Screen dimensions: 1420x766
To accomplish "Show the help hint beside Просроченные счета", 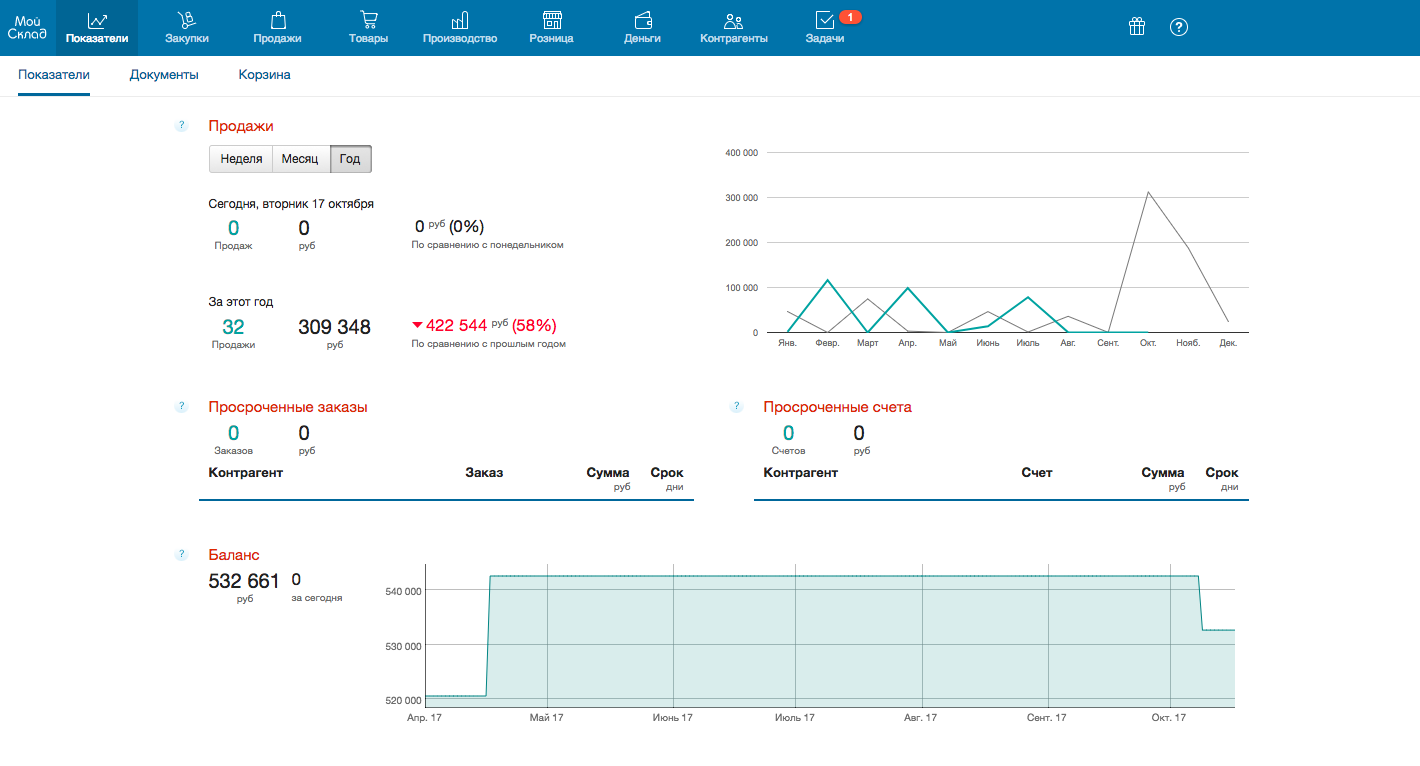I will (x=737, y=407).
